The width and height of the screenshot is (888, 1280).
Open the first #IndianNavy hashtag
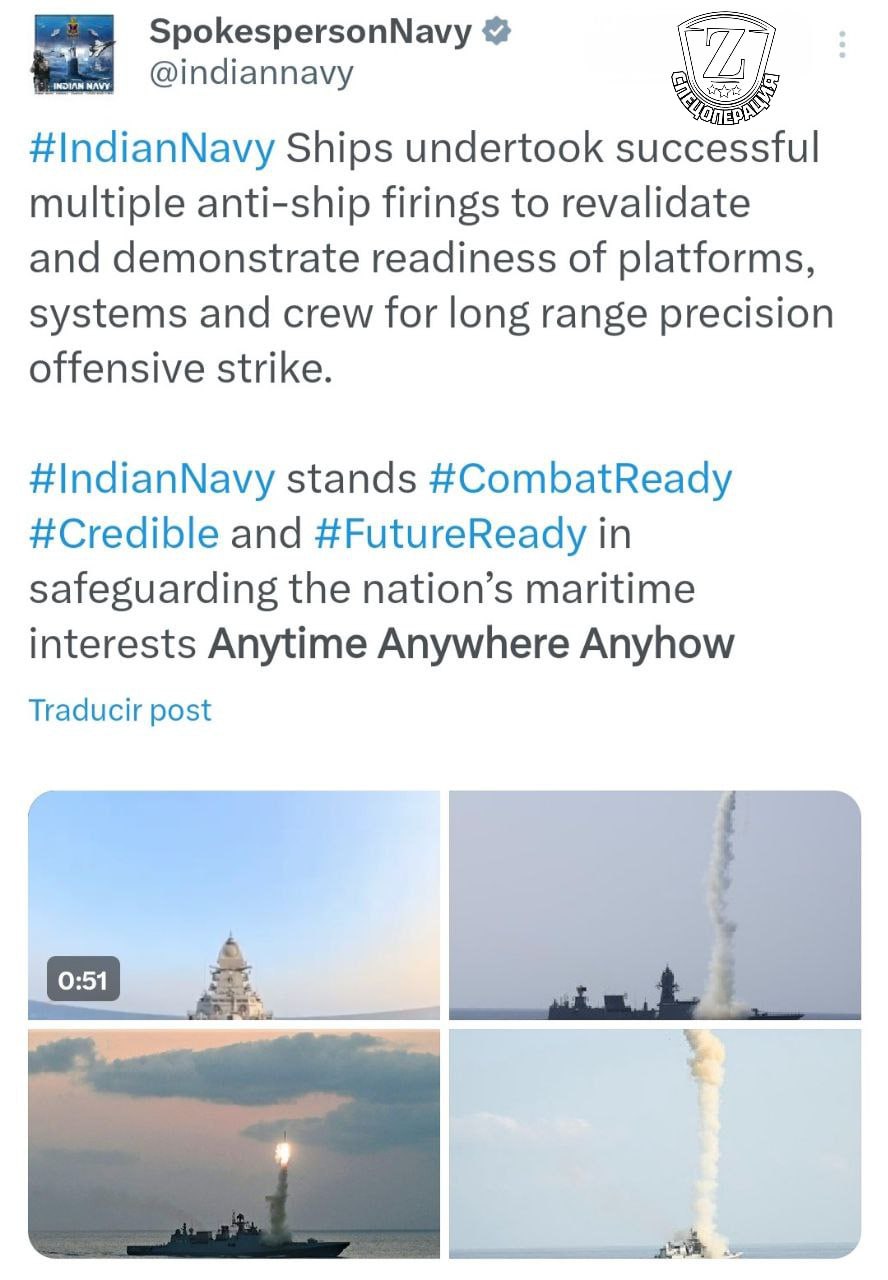click(x=152, y=149)
